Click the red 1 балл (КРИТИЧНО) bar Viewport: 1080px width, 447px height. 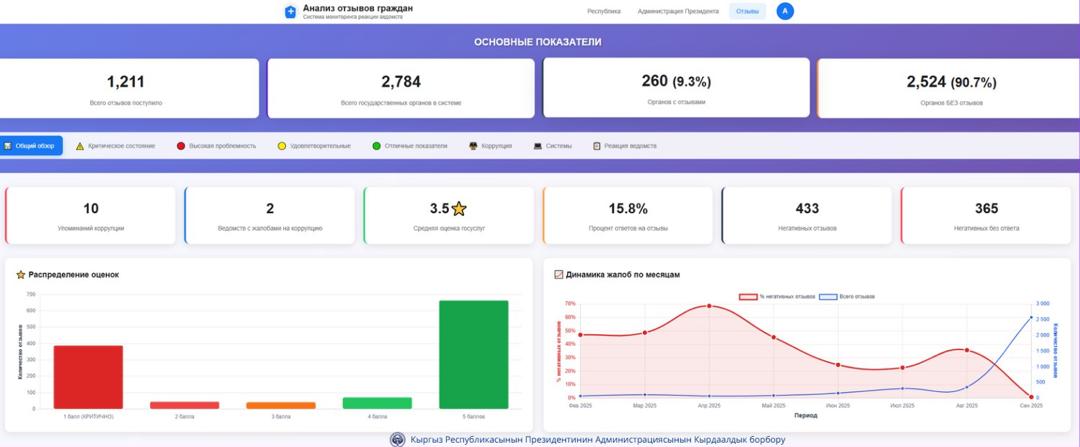(x=88, y=376)
